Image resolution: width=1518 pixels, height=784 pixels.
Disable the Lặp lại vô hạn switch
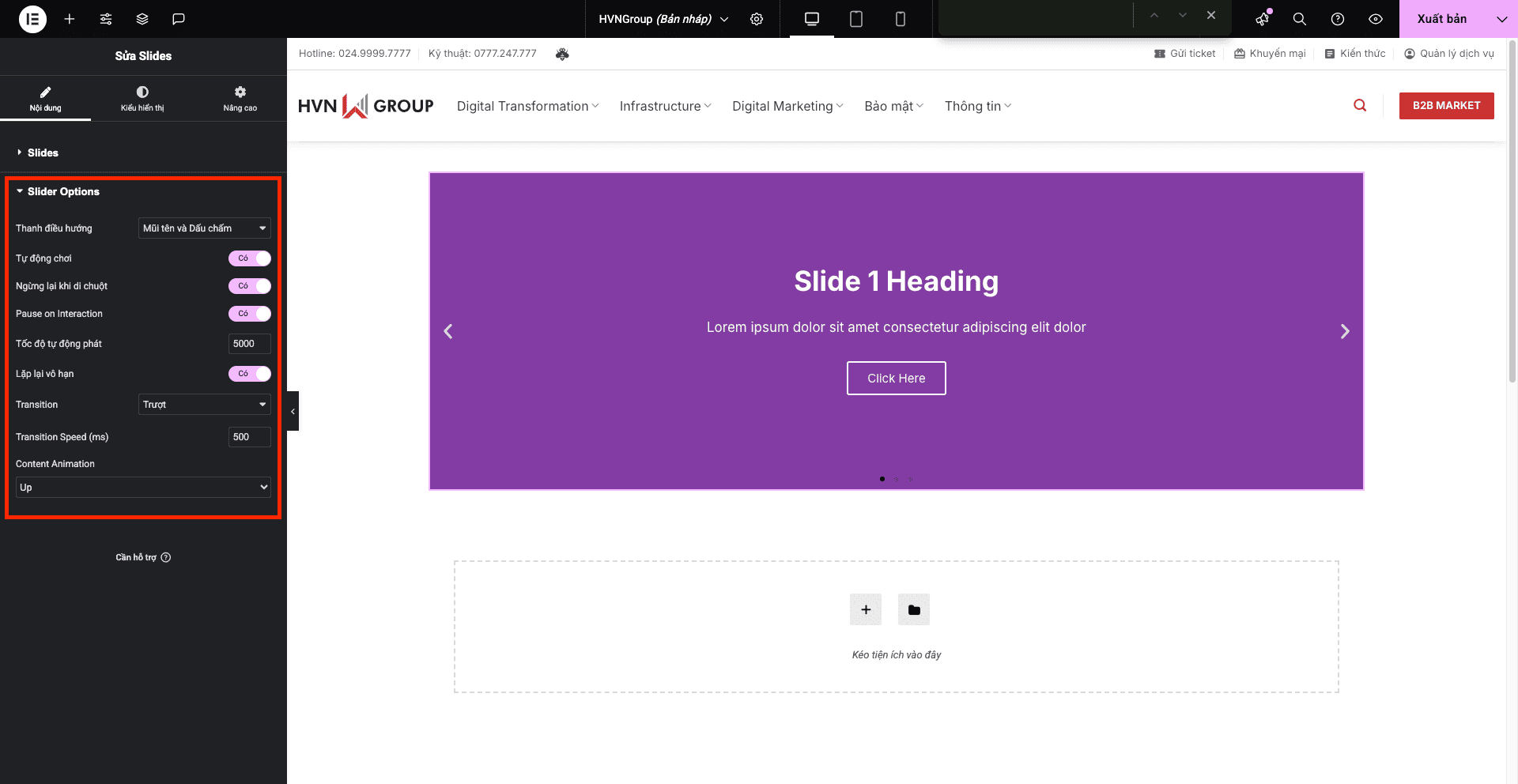(x=250, y=374)
